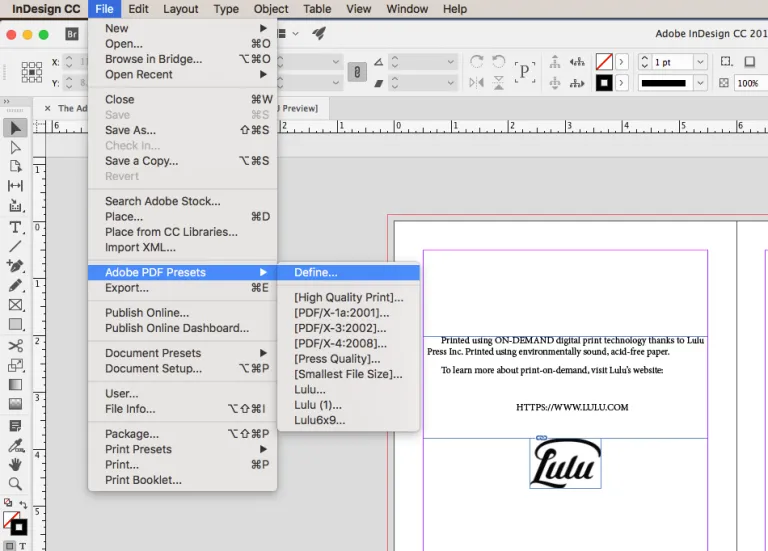Click the default fill and stroke icon
768x551 pixels.
click(x=8, y=503)
